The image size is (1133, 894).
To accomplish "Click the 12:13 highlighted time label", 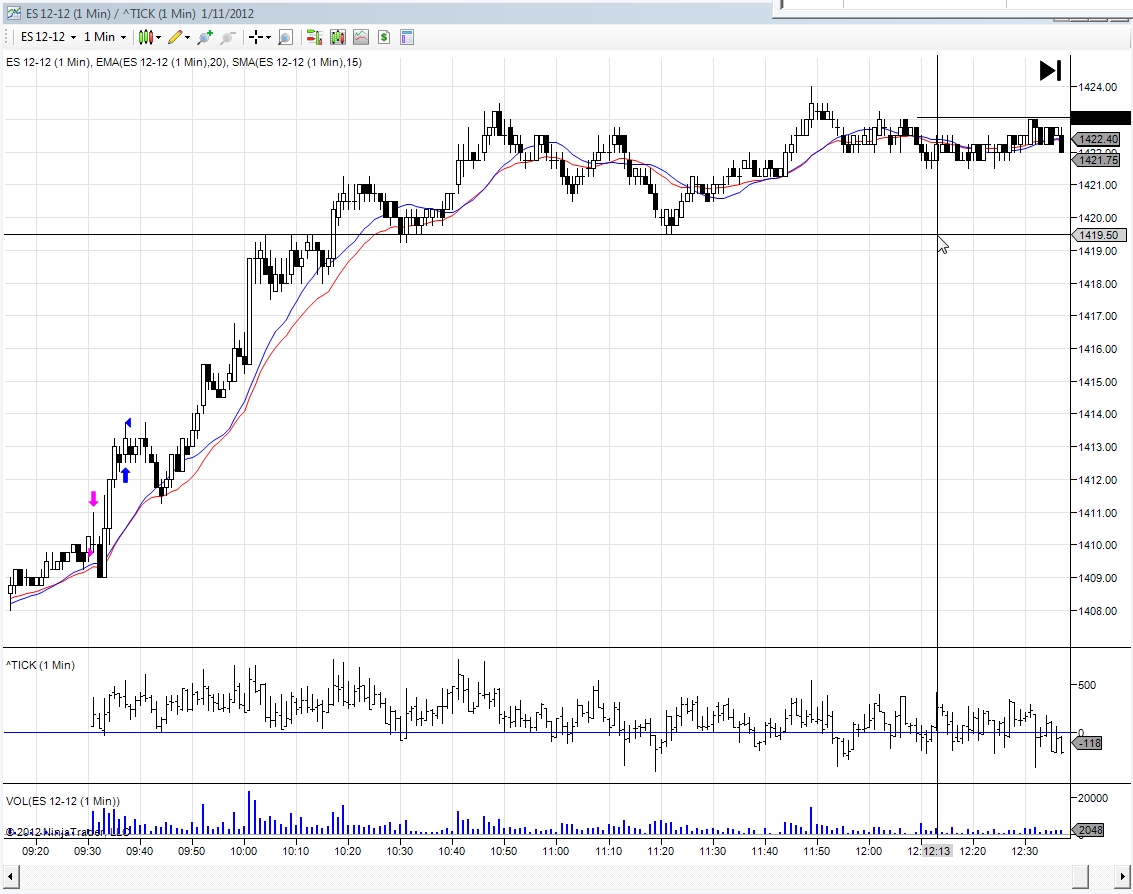I will point(936,851).
